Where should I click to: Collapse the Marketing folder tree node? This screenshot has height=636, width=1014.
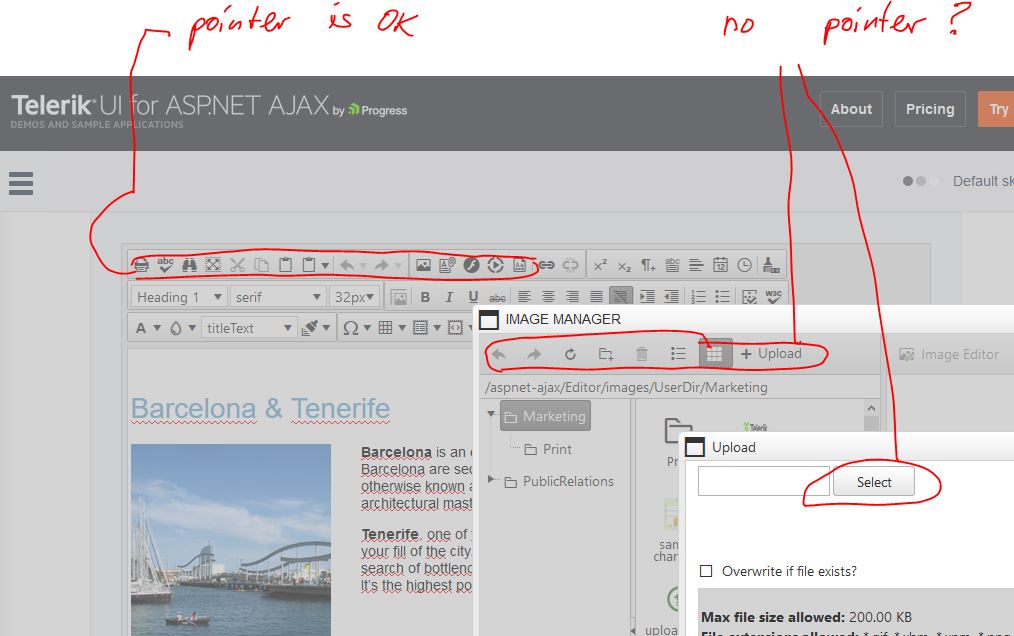(491, 414)
